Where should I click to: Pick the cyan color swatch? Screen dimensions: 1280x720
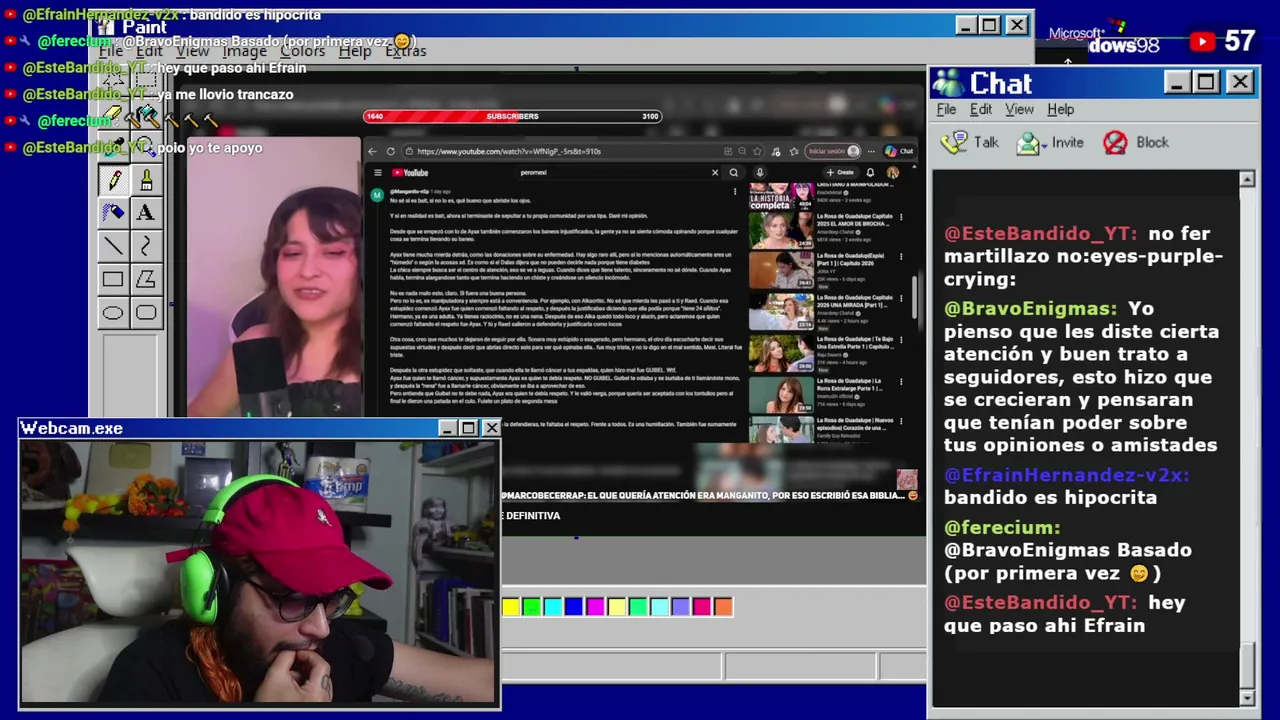pos(553,606)
